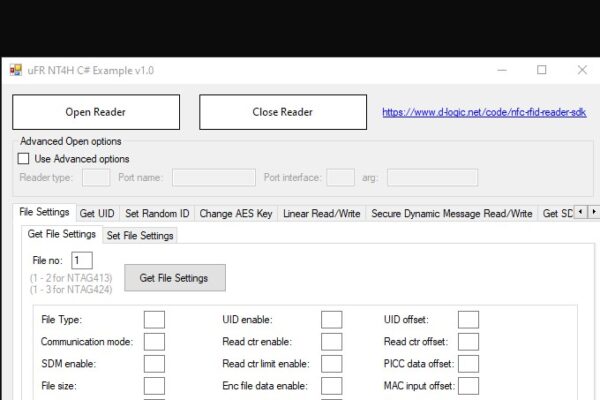Open the Change AES Key tab
The height and width of the screenshot is (400, 600).
236,214
